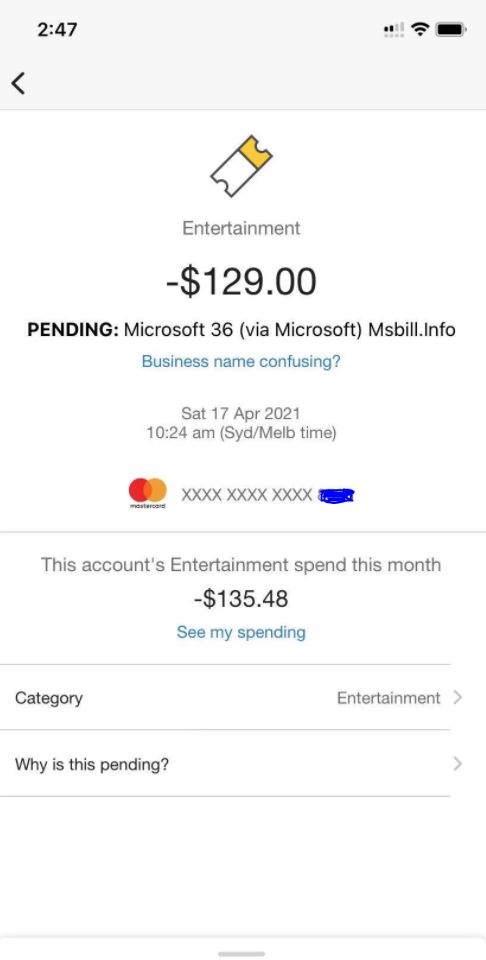The height and width of the screenshot is (960, 486).
Task: Tap the masked card number text
Action: [247, 494]
